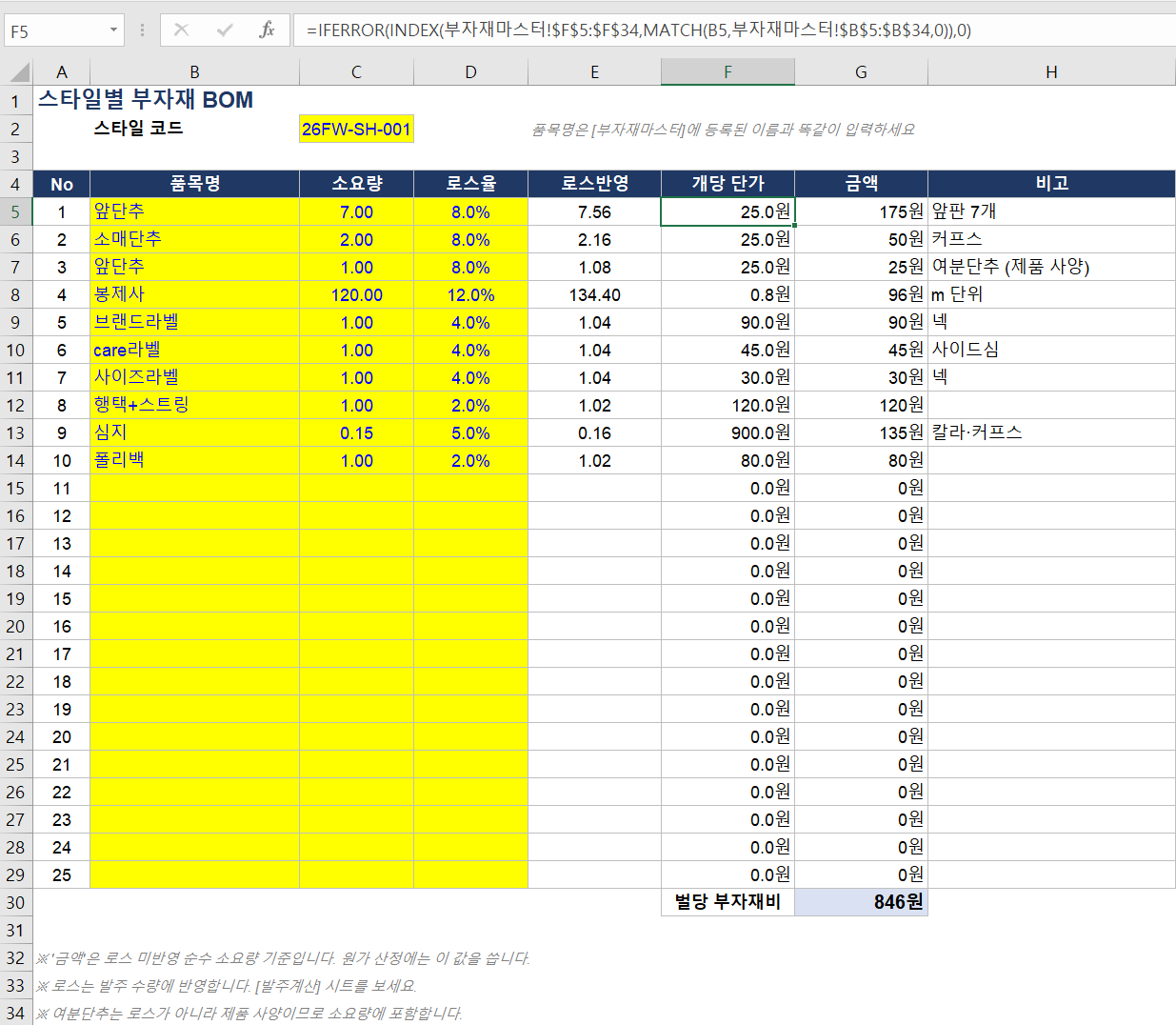
Task: Select row 5 header
Action: click(x=16, y=211)
